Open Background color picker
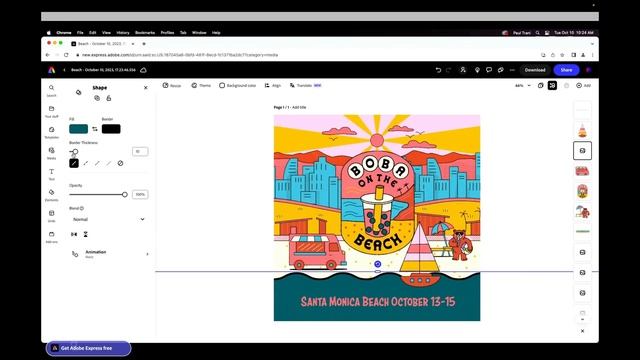 point(238,85)
